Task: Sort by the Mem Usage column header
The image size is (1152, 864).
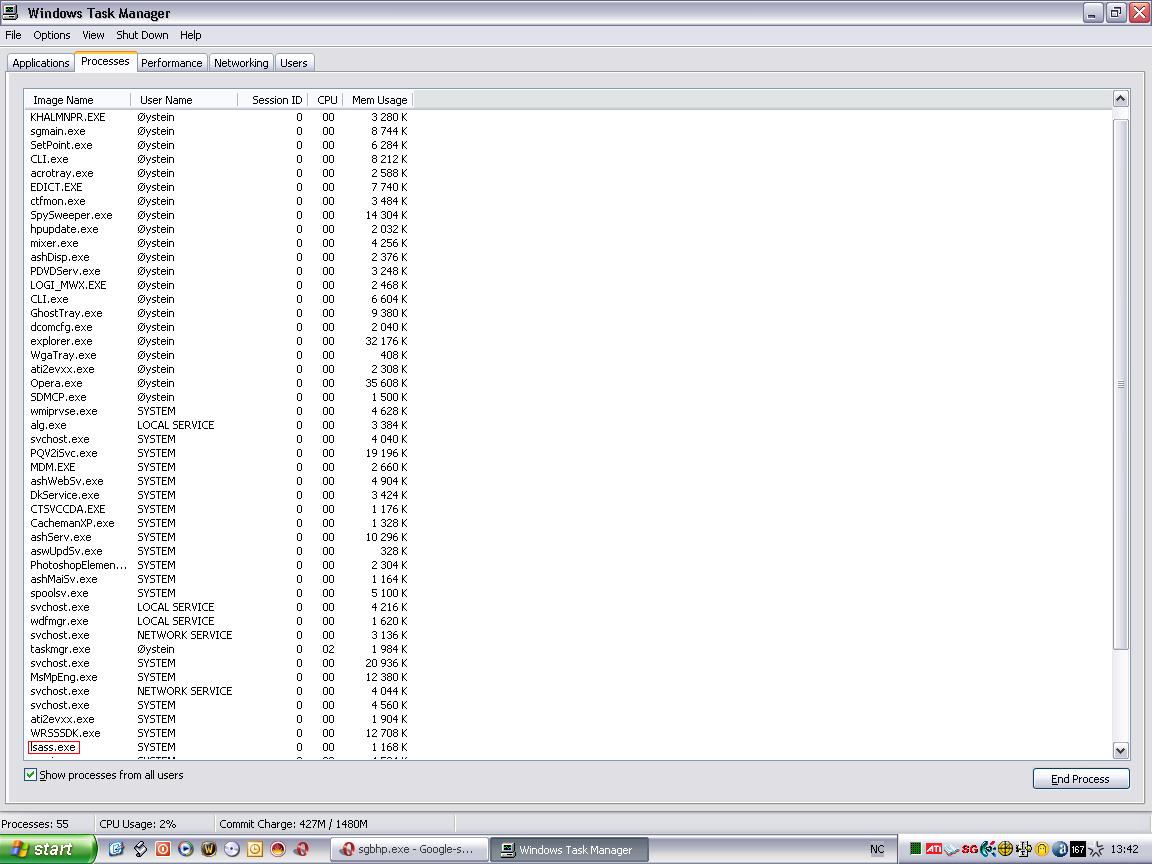Action: 378,100
